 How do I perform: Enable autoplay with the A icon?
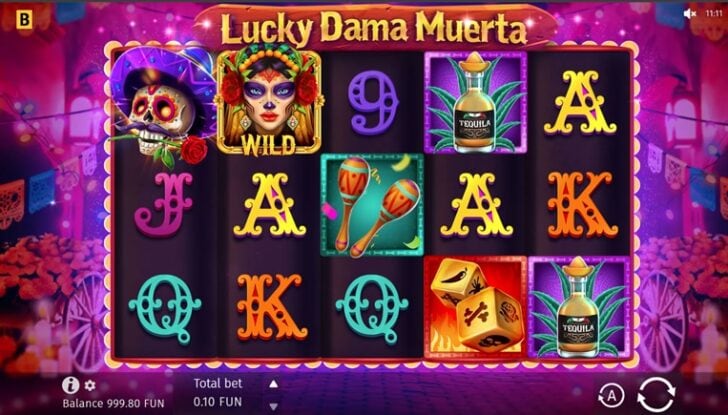click(611, 396)
